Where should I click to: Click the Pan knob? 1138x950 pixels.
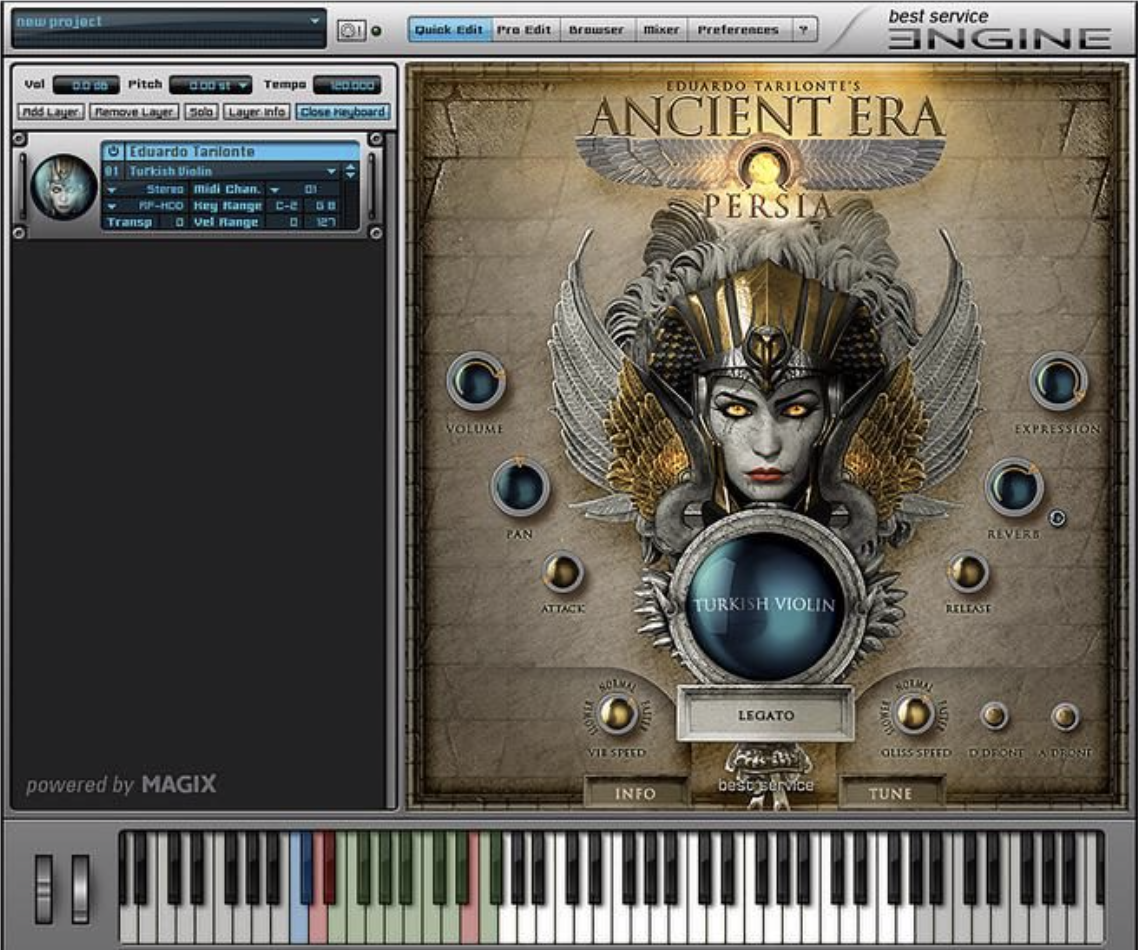(x=520, y=486)
